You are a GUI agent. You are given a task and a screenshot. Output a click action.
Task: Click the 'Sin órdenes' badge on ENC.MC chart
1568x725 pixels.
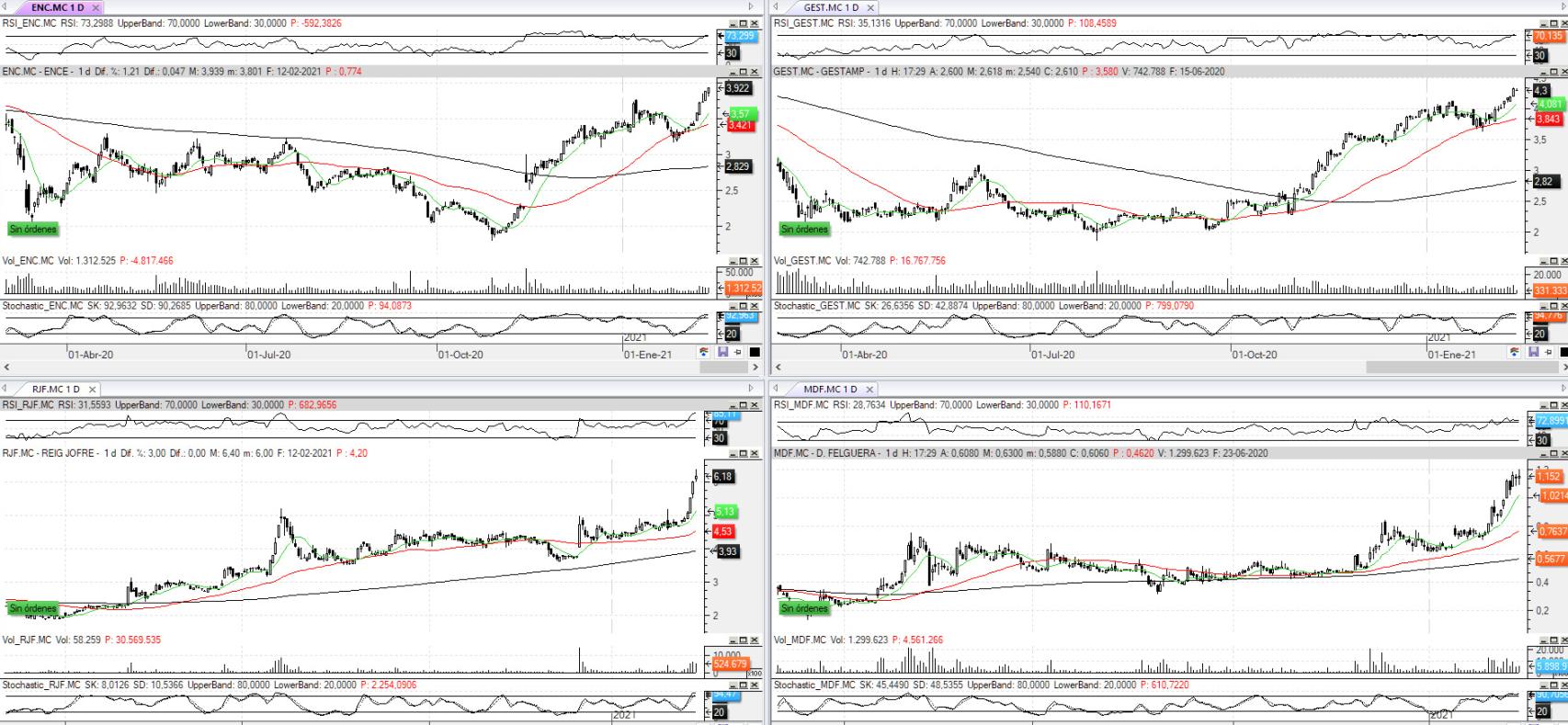click(33, 229)
